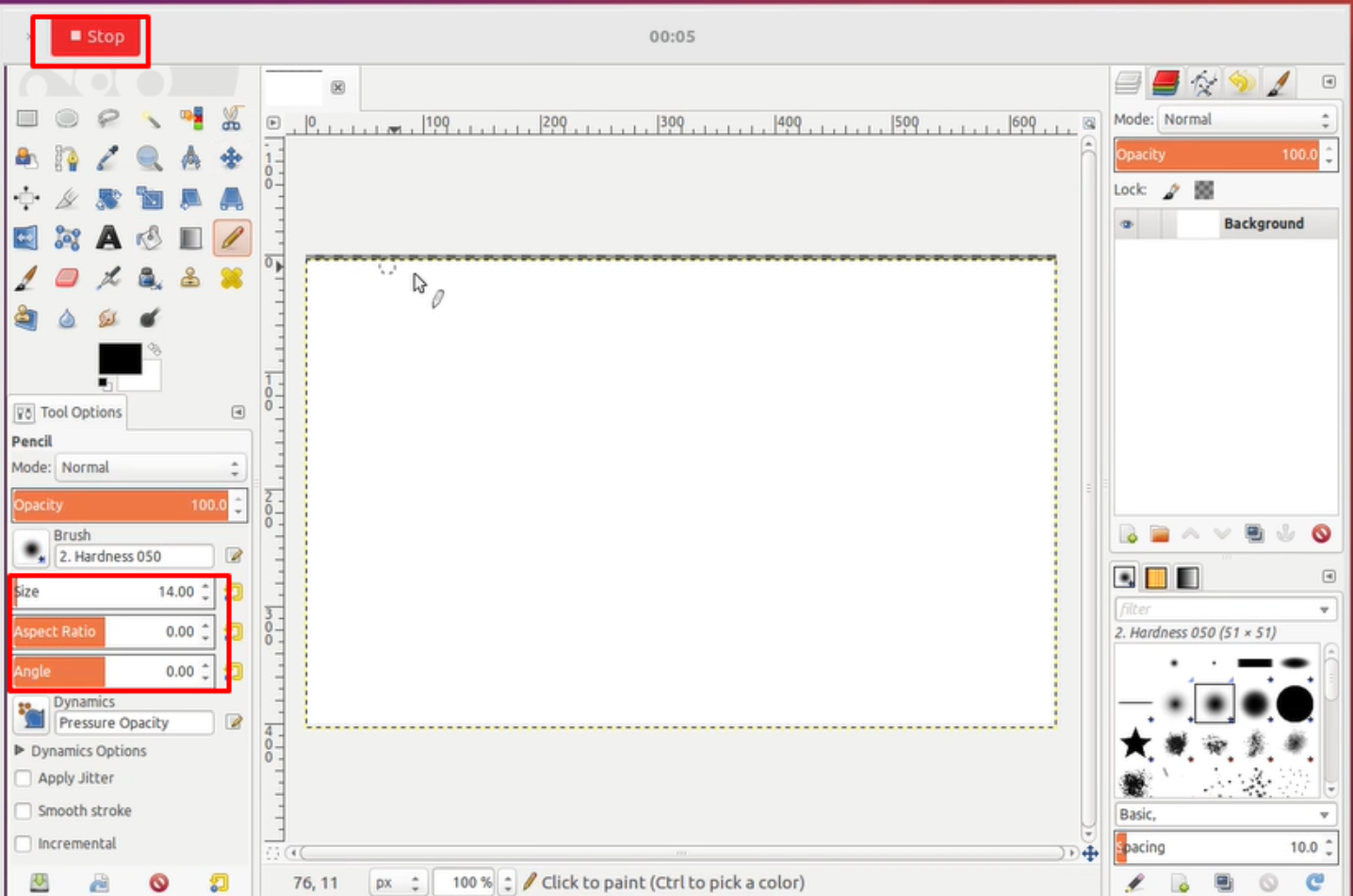Select the Bucket Fill tool
The height and width of the screenshot is (896, 1353).
148,237
